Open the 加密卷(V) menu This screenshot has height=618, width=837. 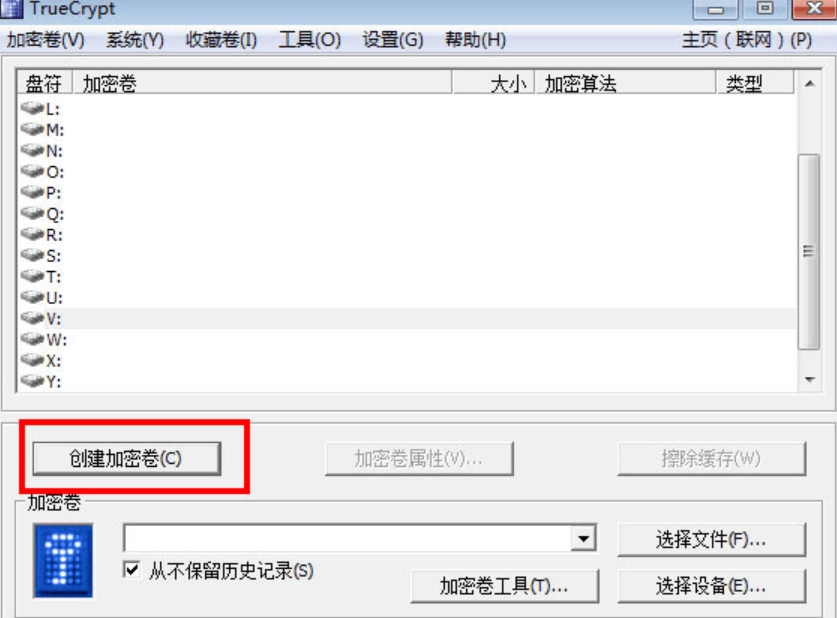[x=45, y=40]
